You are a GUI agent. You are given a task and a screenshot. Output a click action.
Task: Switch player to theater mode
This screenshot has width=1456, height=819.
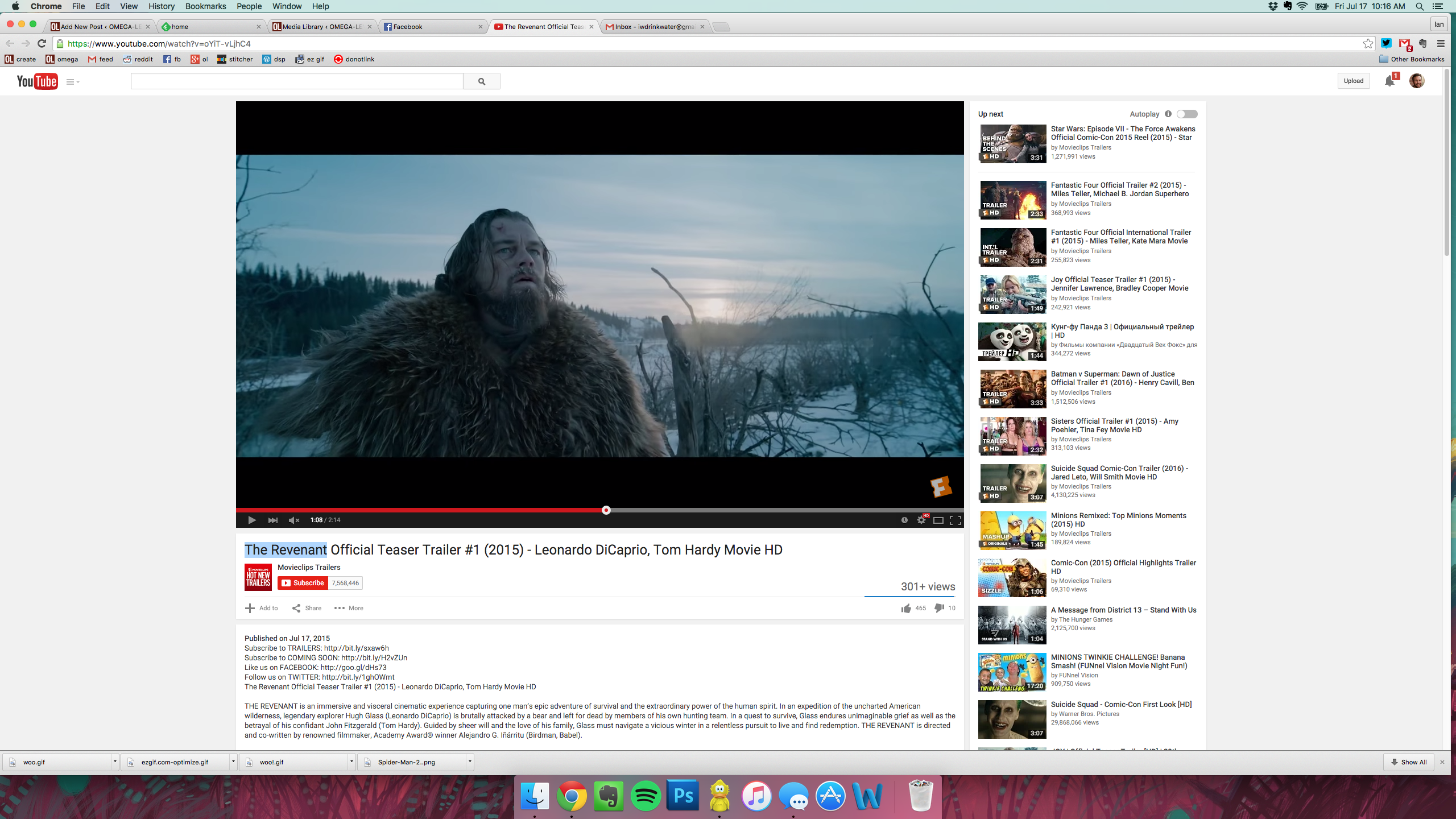(938, 520)
